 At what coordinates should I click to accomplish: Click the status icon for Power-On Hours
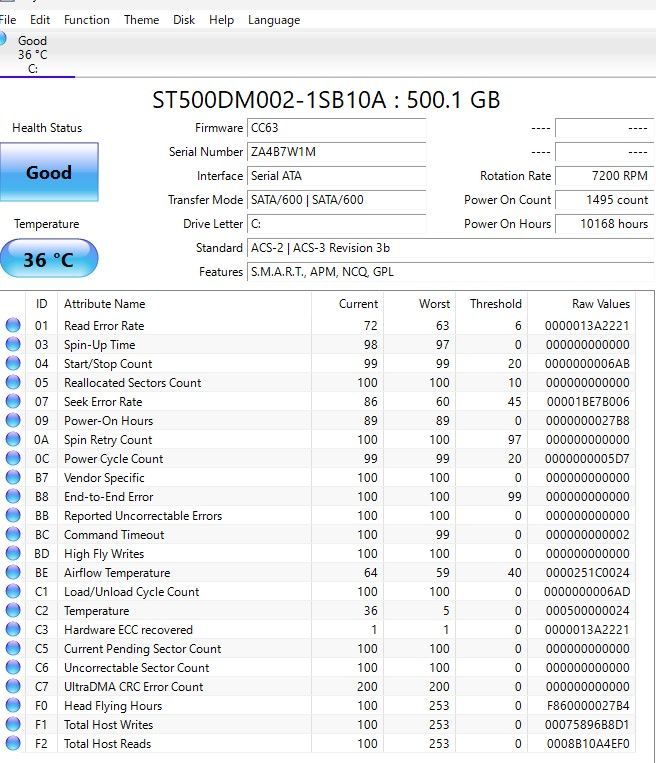tap(13, 420)
